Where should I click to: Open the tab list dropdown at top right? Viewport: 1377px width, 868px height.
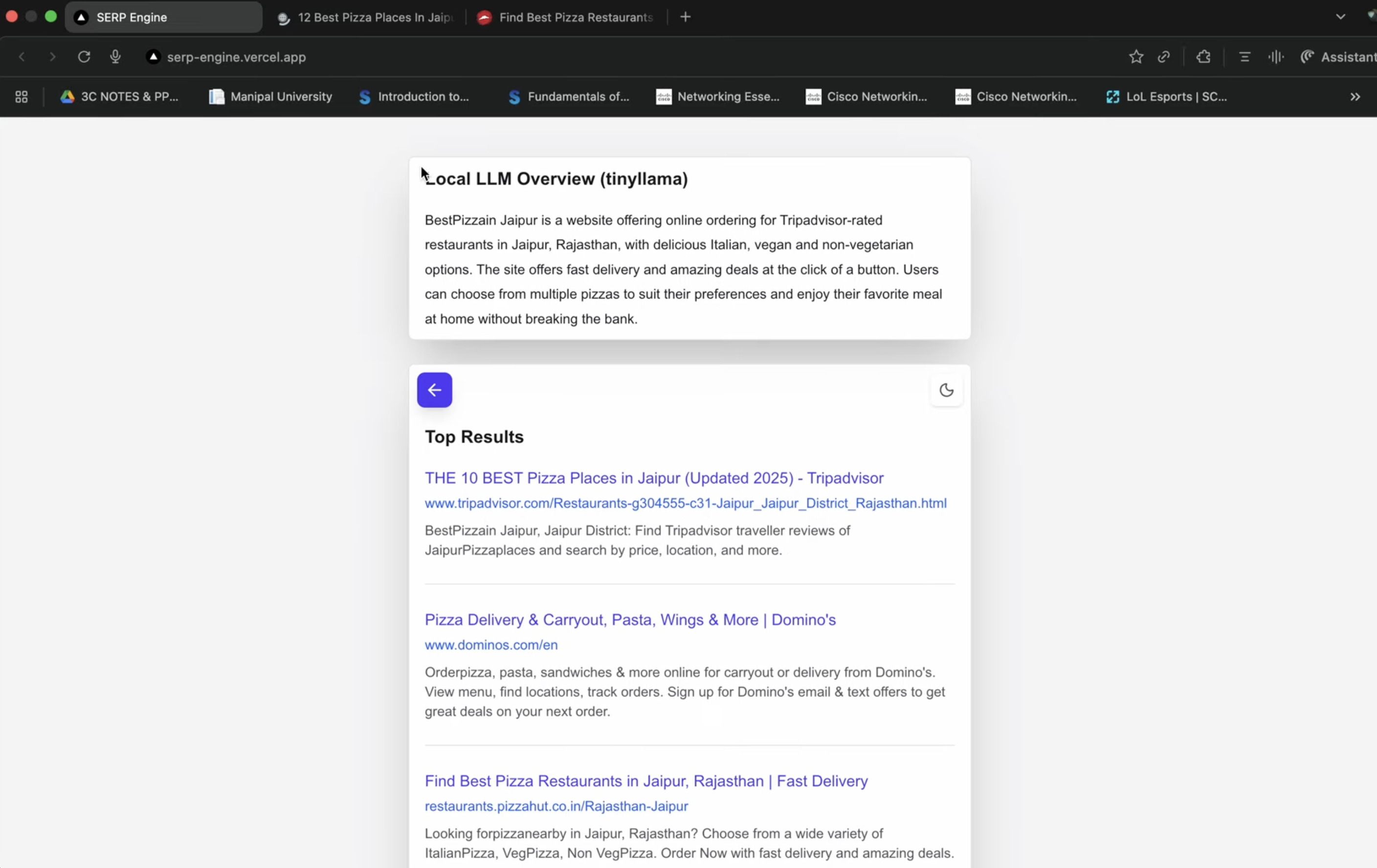[x=1341, y=17]
